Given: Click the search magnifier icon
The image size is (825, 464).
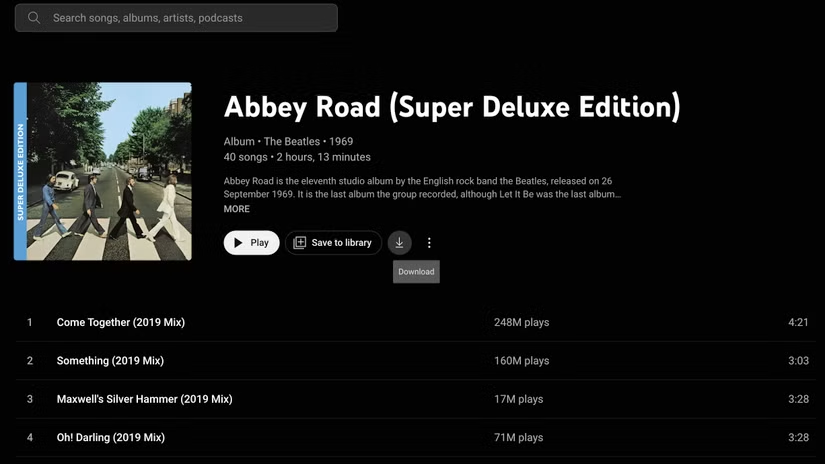Looking at the screenshot, I should tap(34, 18).
